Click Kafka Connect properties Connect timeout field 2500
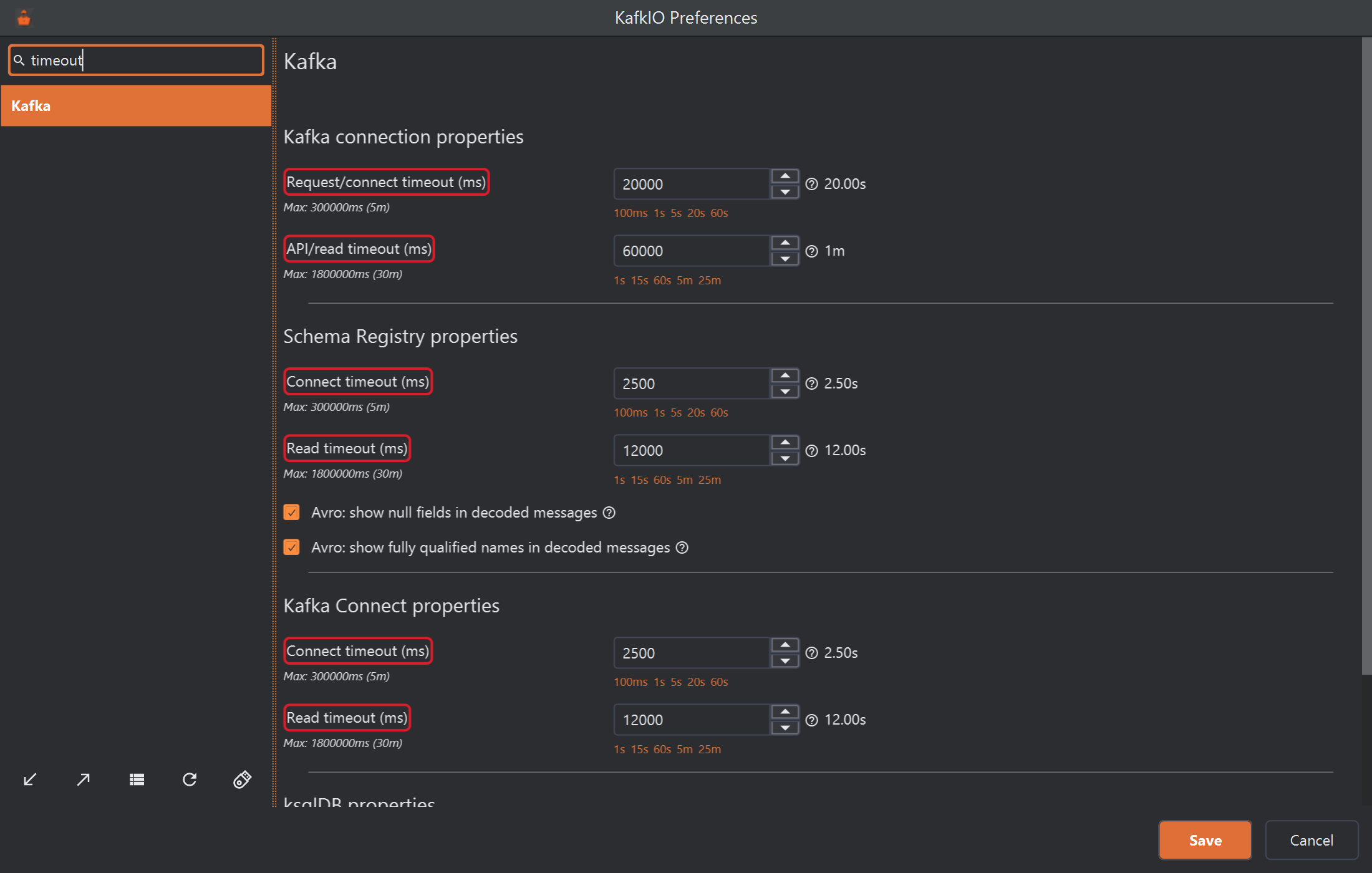 (x=692, y=653)
